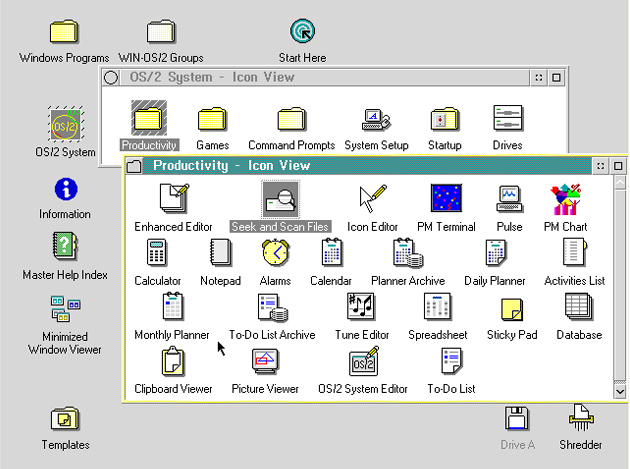This screenshot has width=630, height=469.
Task: Open Command Prompts folder in OS/2 System window
Action: tap(292, 119)
